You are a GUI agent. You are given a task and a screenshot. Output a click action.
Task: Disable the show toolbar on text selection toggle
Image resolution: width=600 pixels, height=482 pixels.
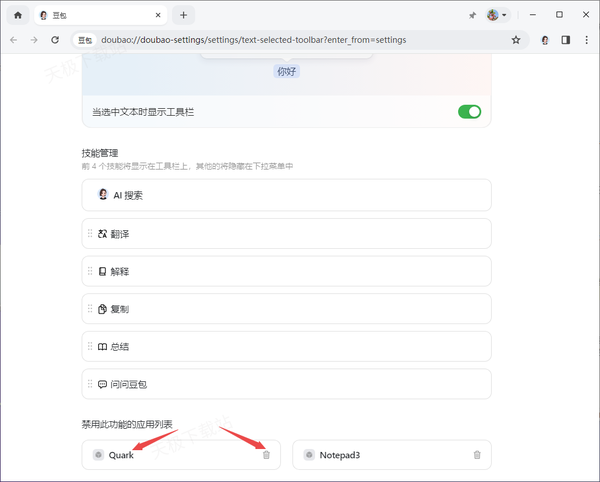(x=469, y=111)
